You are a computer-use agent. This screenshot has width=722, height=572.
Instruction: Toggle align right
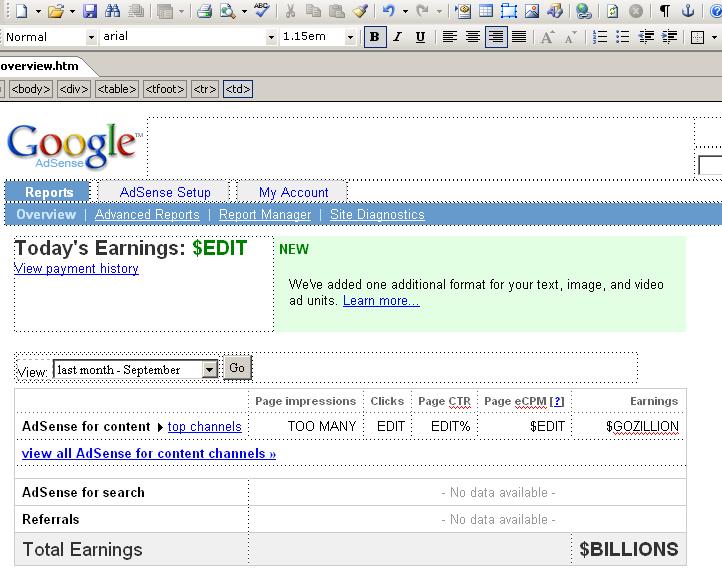(x=496, y=37)
